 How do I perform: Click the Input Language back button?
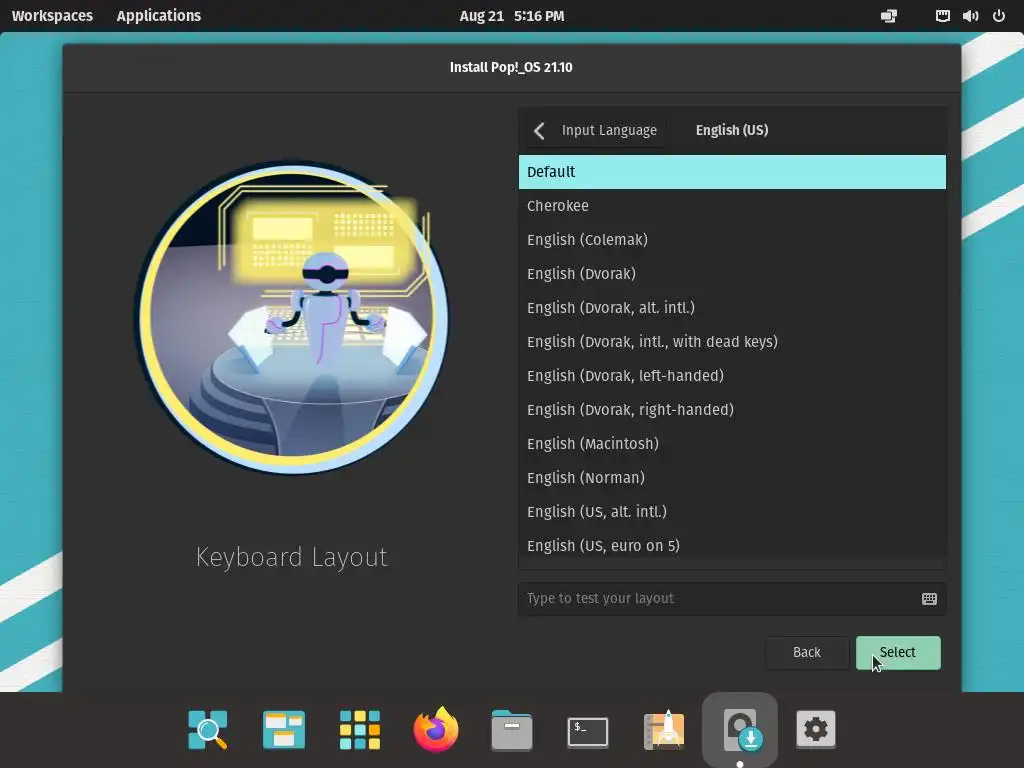[x=596, y=131]
